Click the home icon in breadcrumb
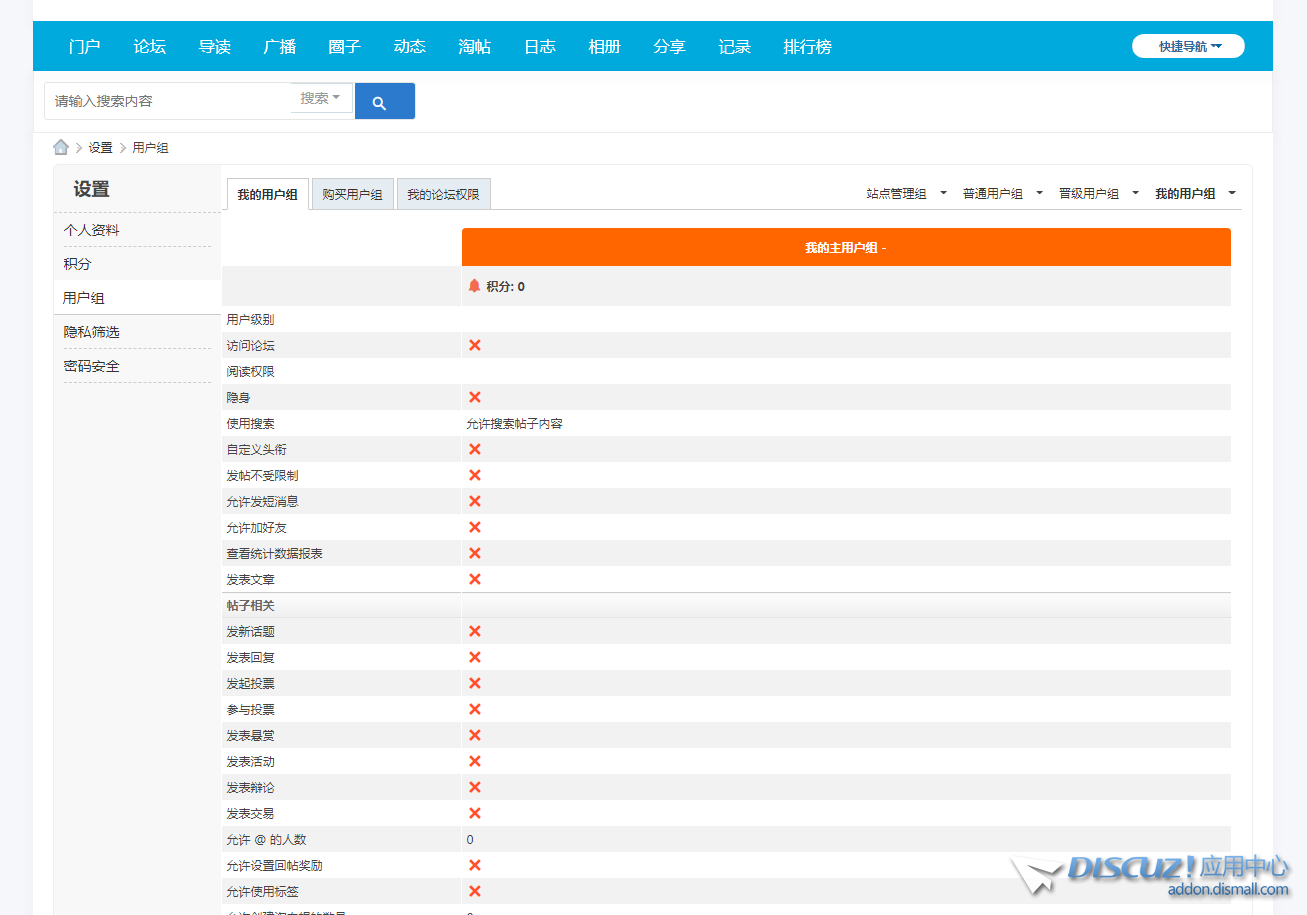This screenshot has height=915, width=1307. pyautogui.click(x=61, y=147)
